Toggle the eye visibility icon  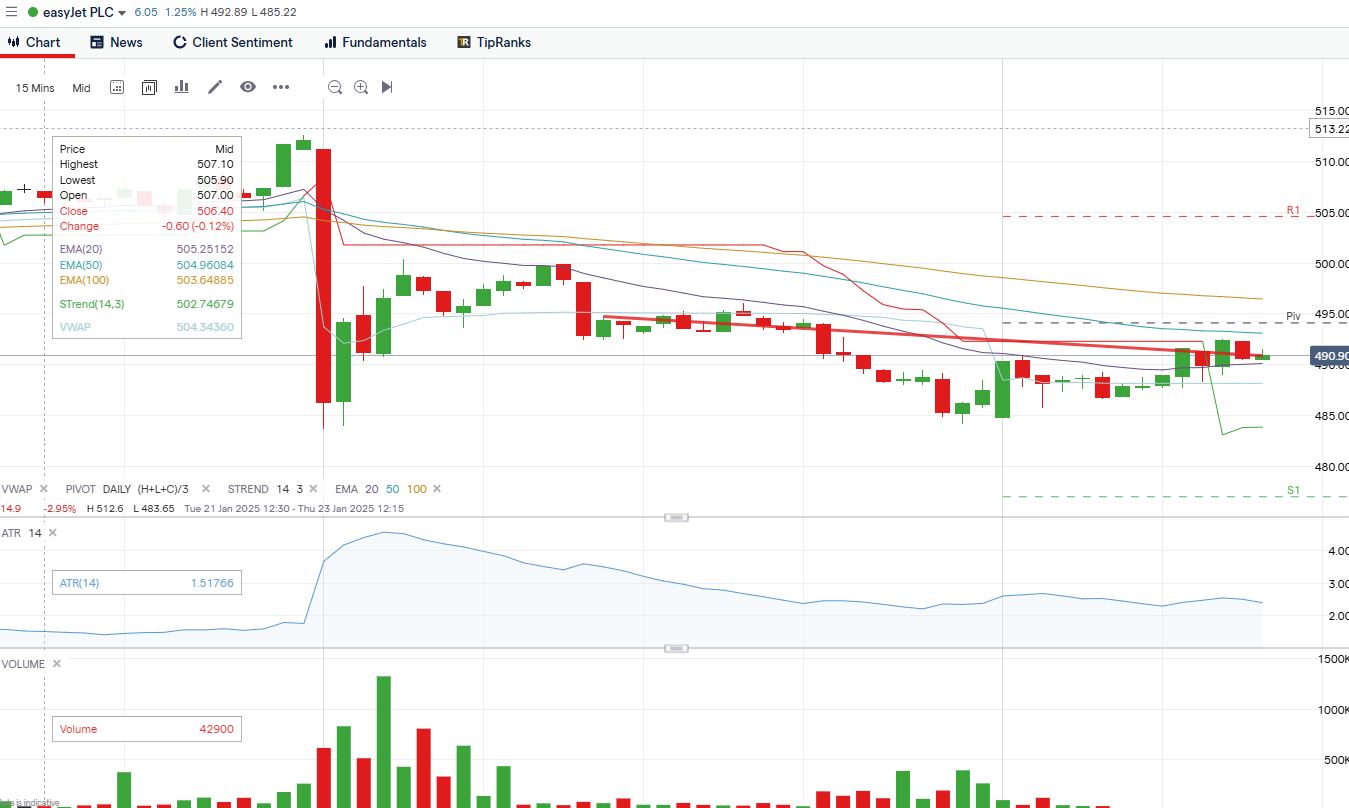pos(248,87)
